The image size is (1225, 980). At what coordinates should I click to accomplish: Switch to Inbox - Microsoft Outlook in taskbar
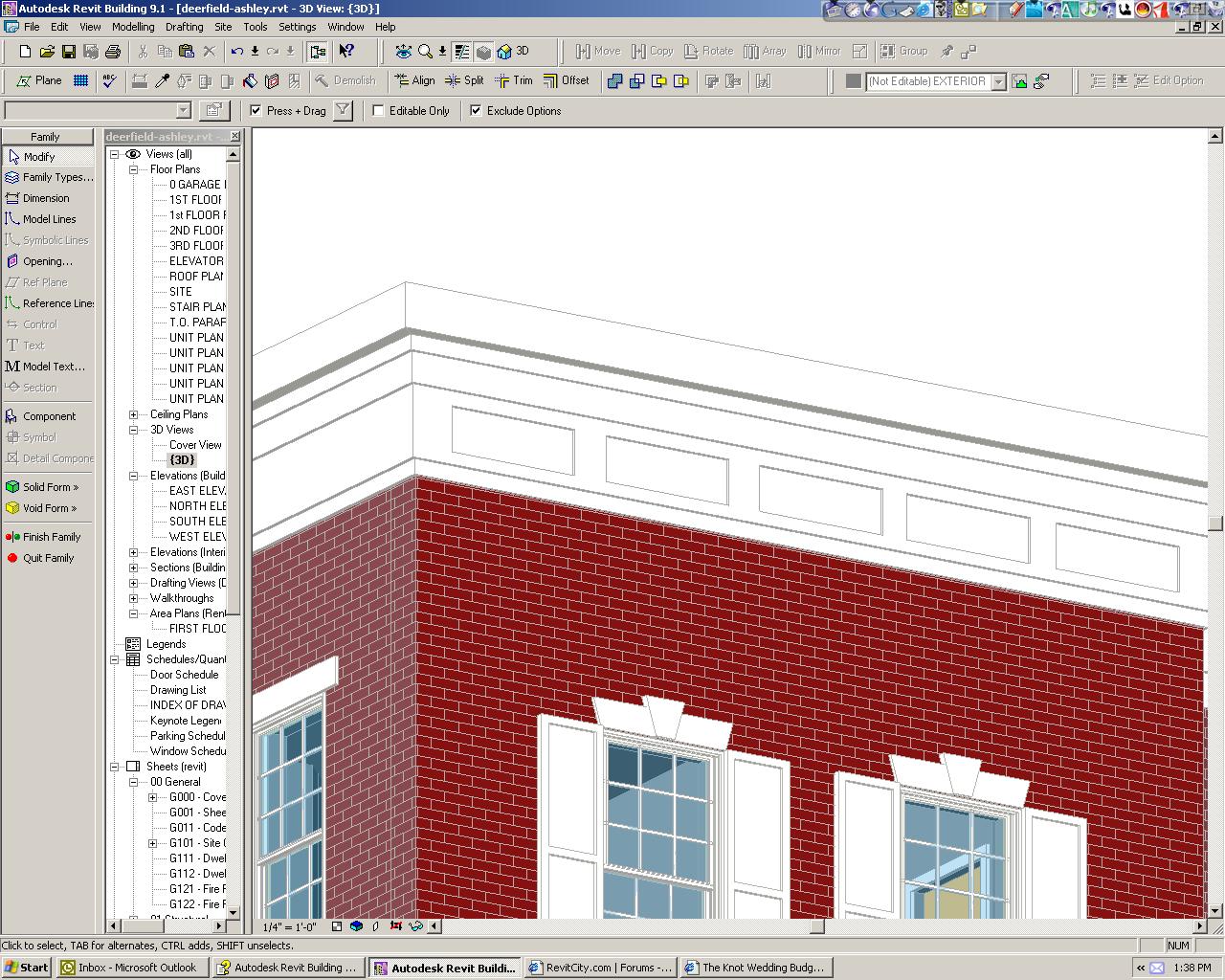pos(128,968)
